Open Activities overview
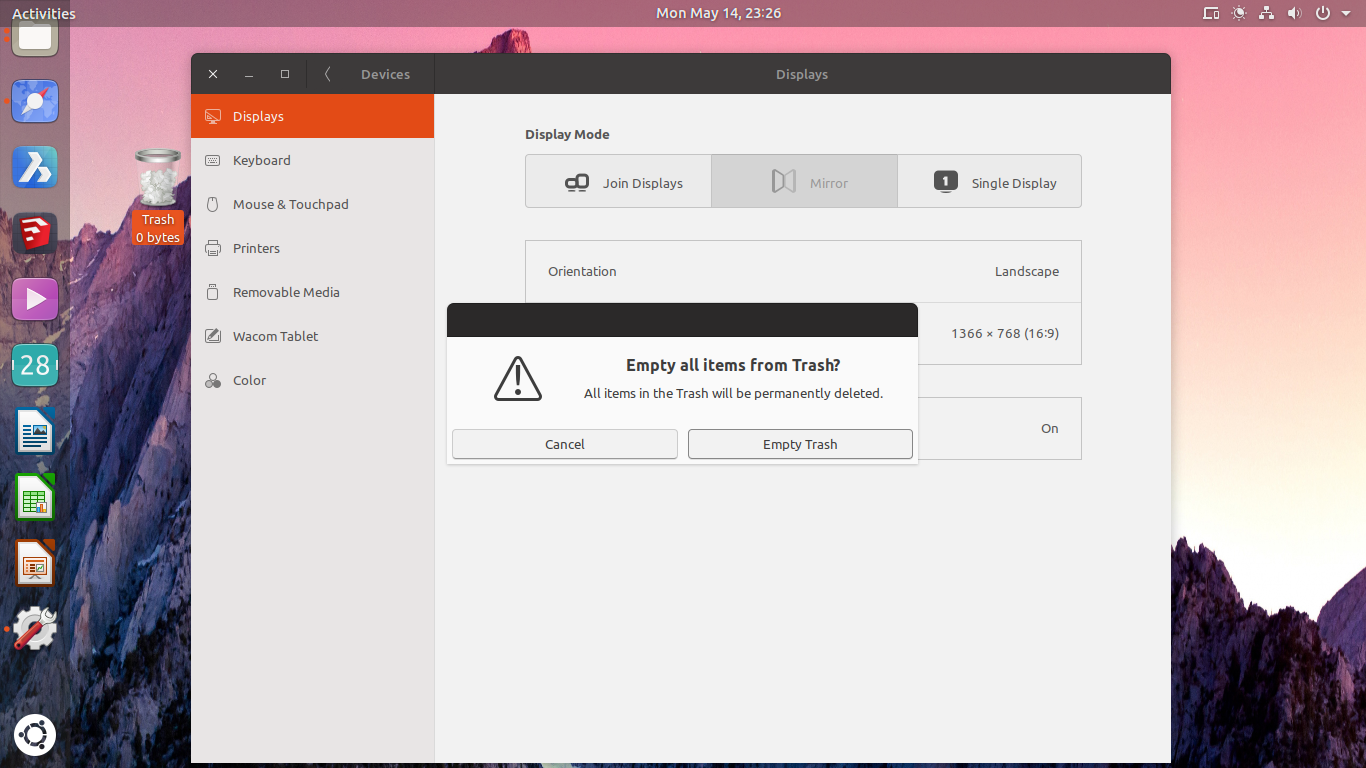This screenshot has width=1366, height=768. pyautogui.click(x=43, y=13)
